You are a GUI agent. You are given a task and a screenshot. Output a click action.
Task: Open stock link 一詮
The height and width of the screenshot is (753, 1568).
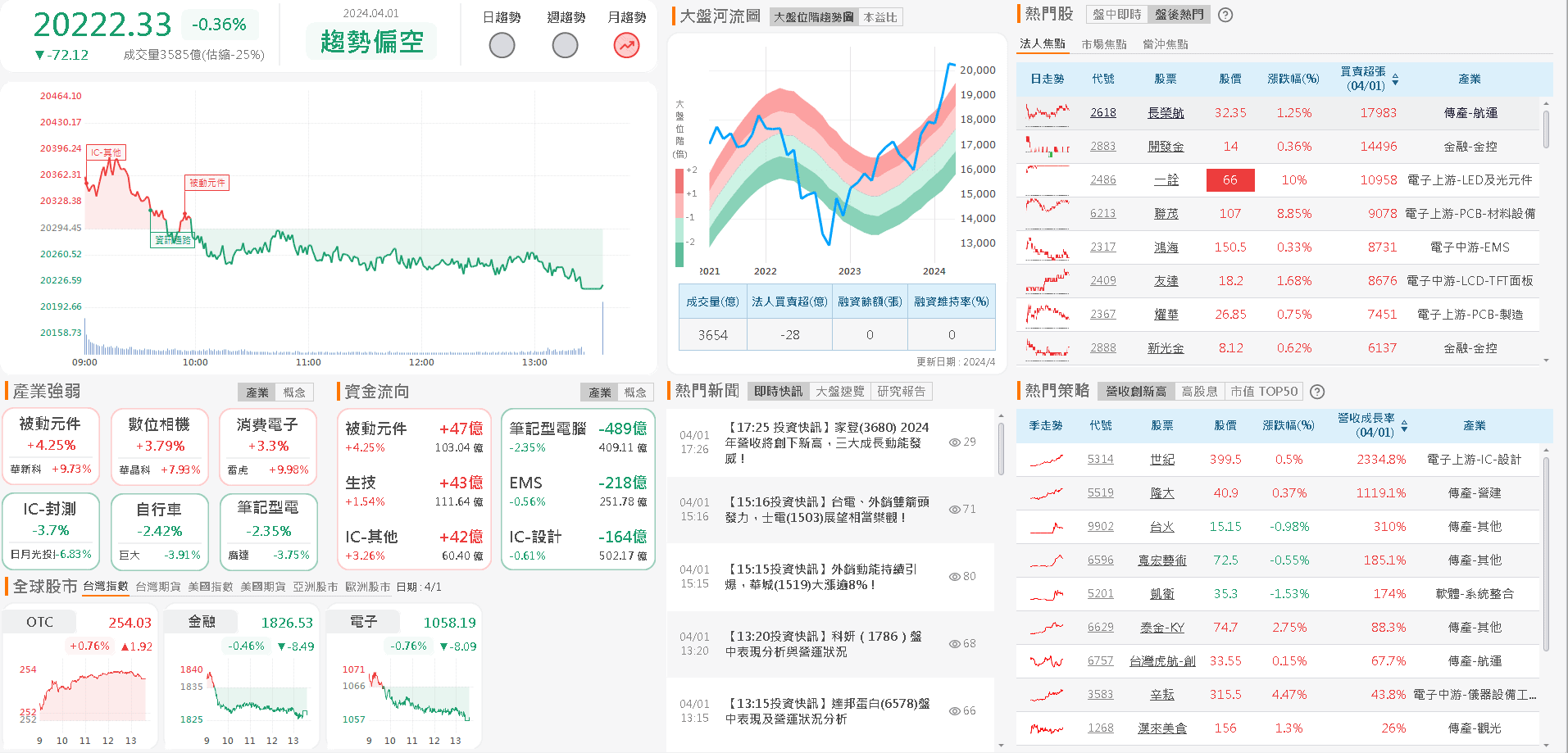tap(1166, 180)
